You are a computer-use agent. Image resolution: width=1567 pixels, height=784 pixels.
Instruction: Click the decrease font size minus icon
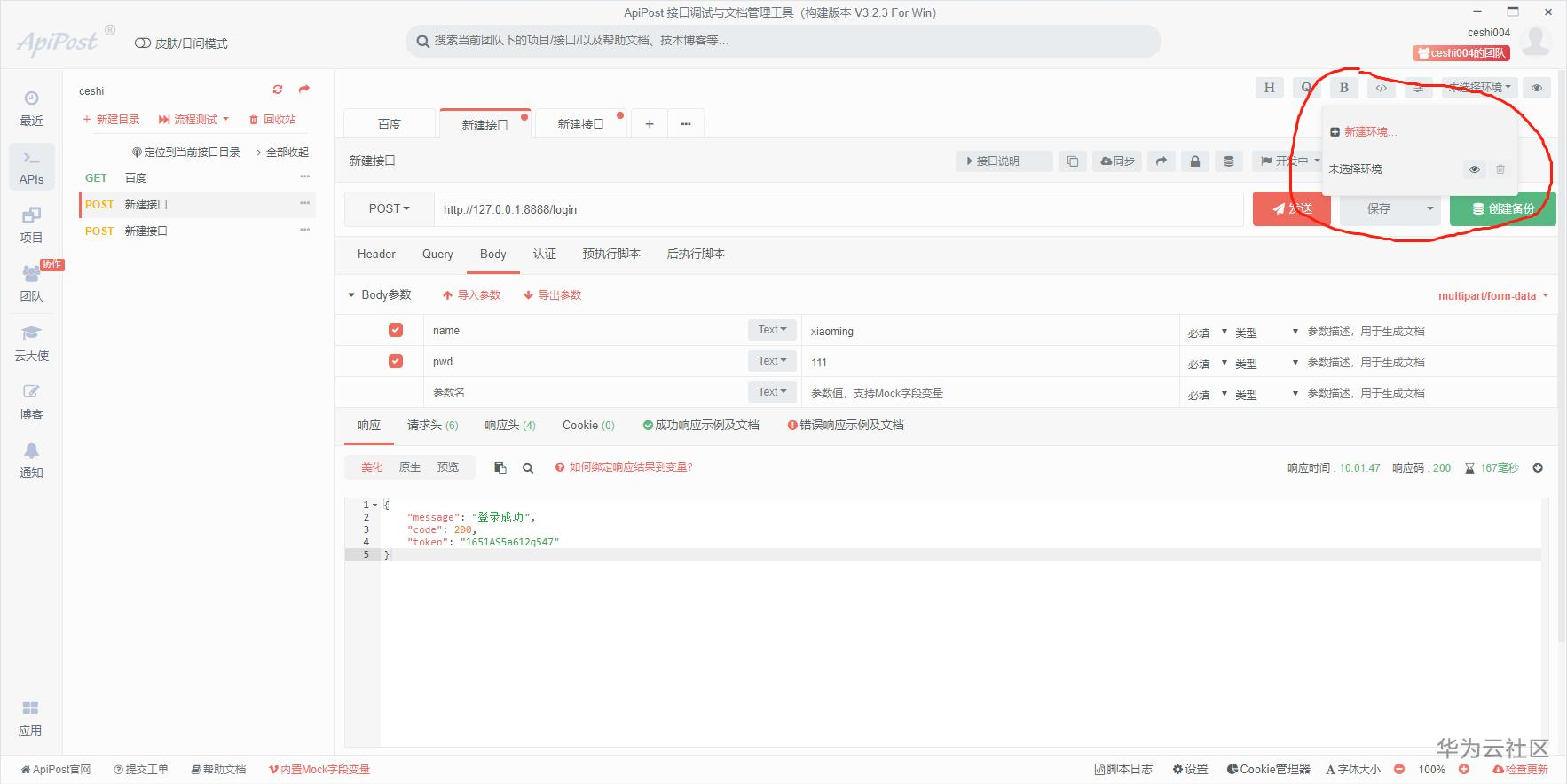(x=1399, y=769)
